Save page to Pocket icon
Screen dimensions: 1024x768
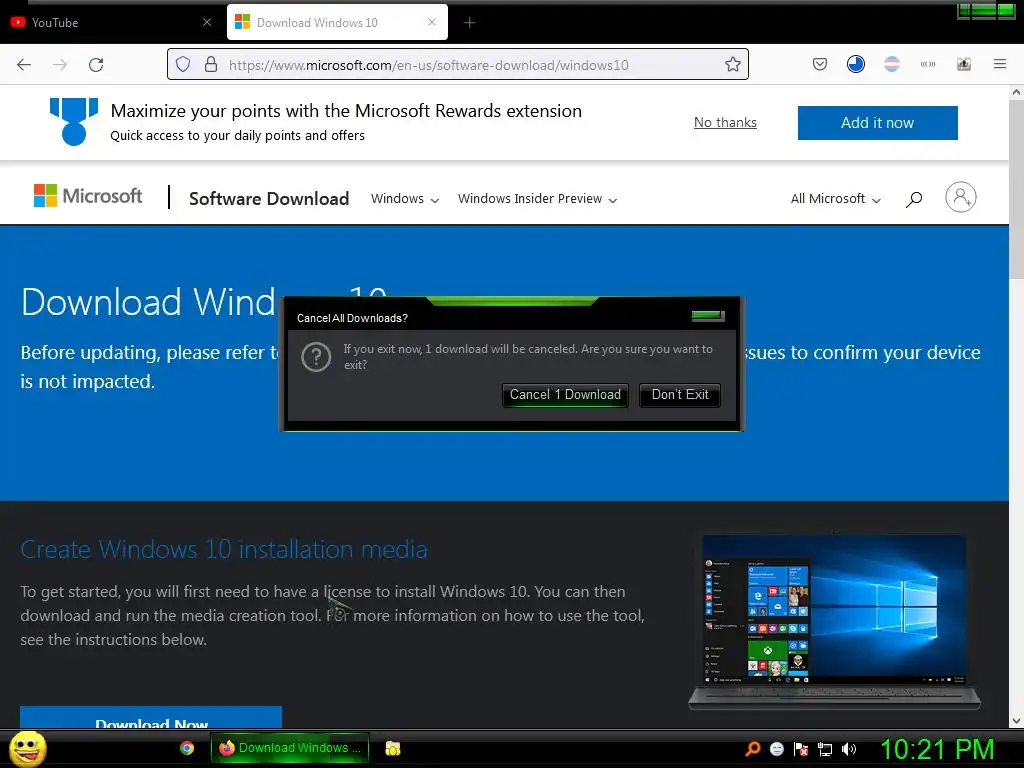(x=820, y=64)
